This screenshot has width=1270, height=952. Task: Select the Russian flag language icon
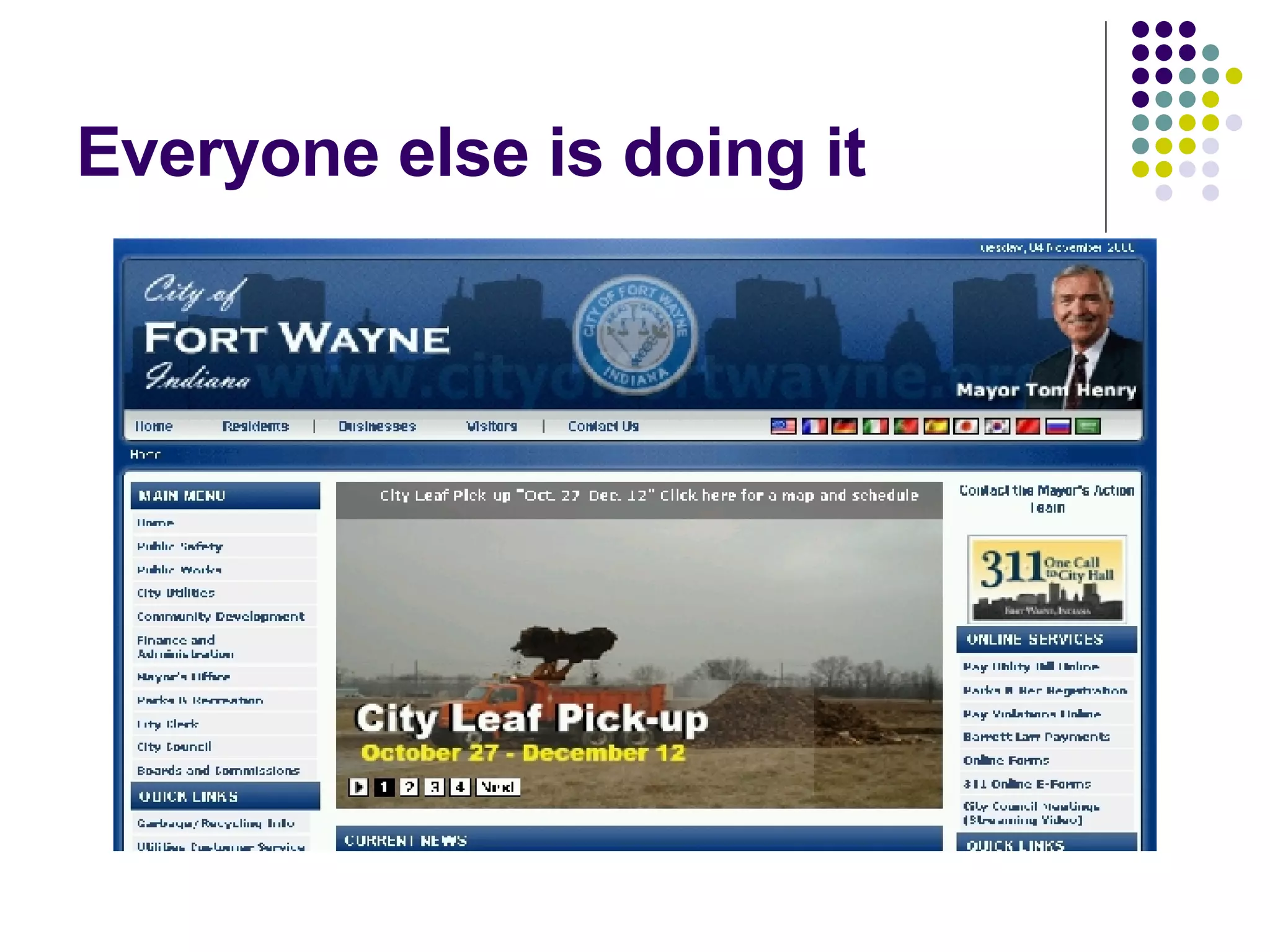click(1058, 426)
